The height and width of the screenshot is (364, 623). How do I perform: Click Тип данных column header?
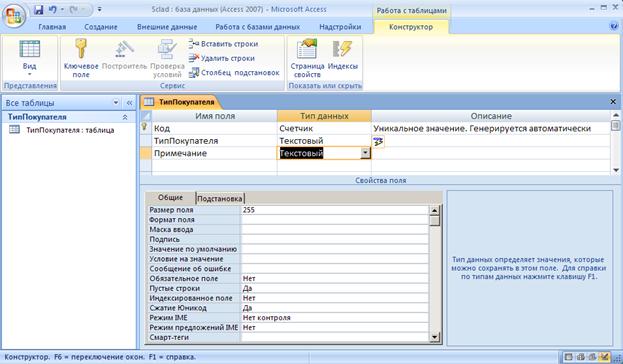click(324, 116)
